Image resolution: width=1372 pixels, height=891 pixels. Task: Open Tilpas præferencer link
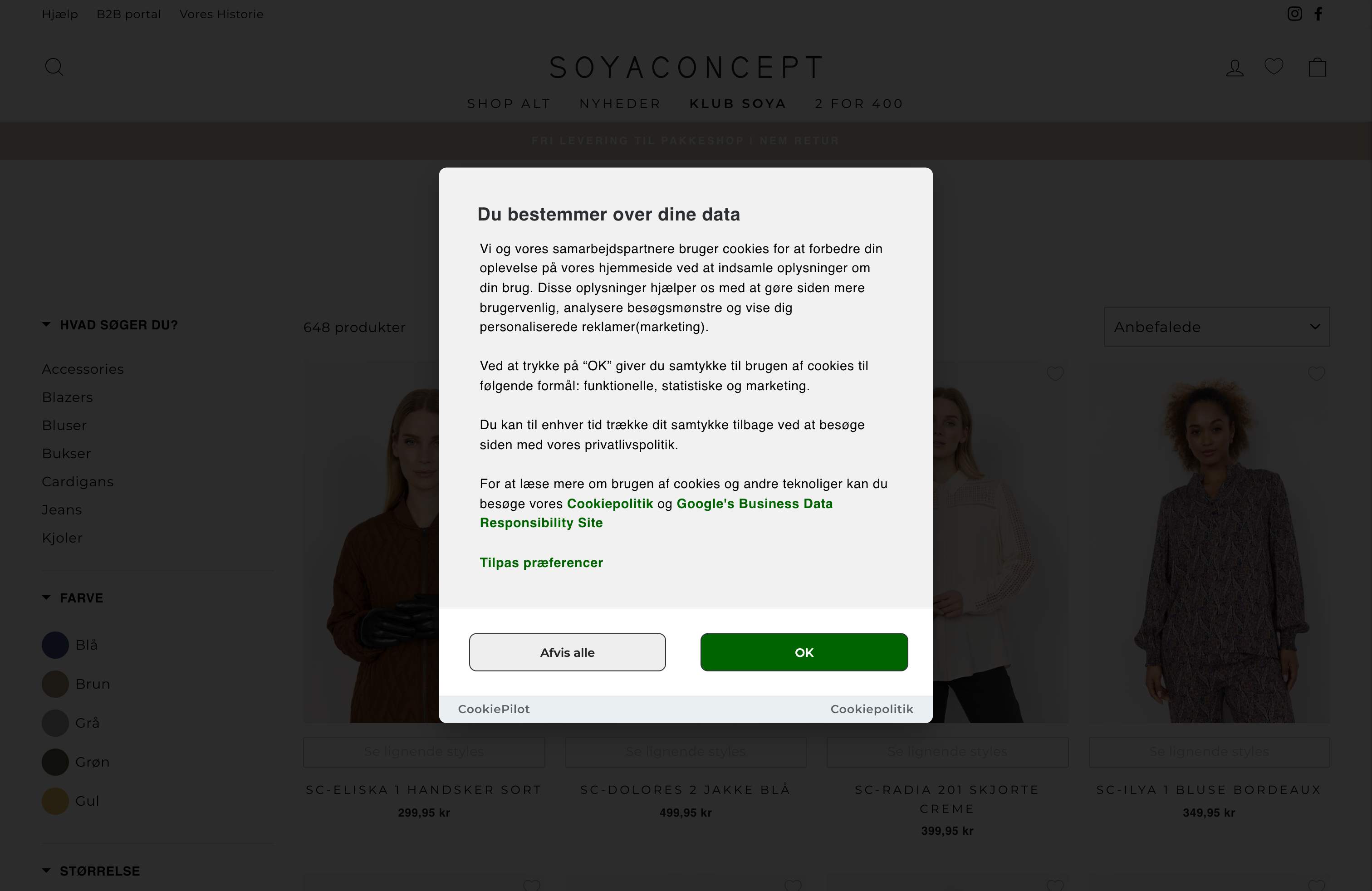(541, 563)
